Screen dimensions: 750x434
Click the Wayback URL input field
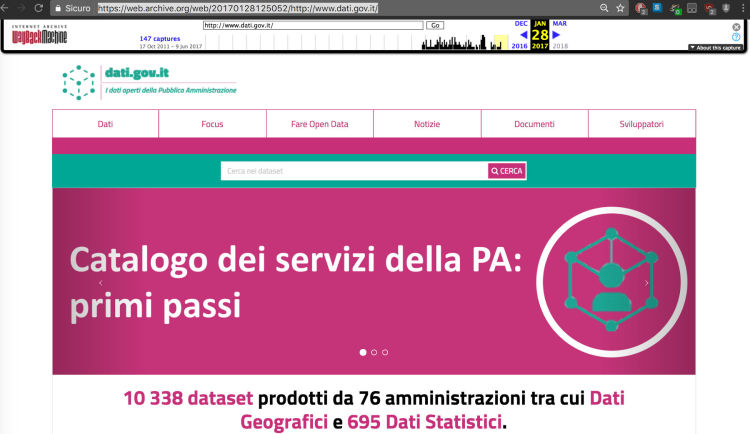pos(313,25)
